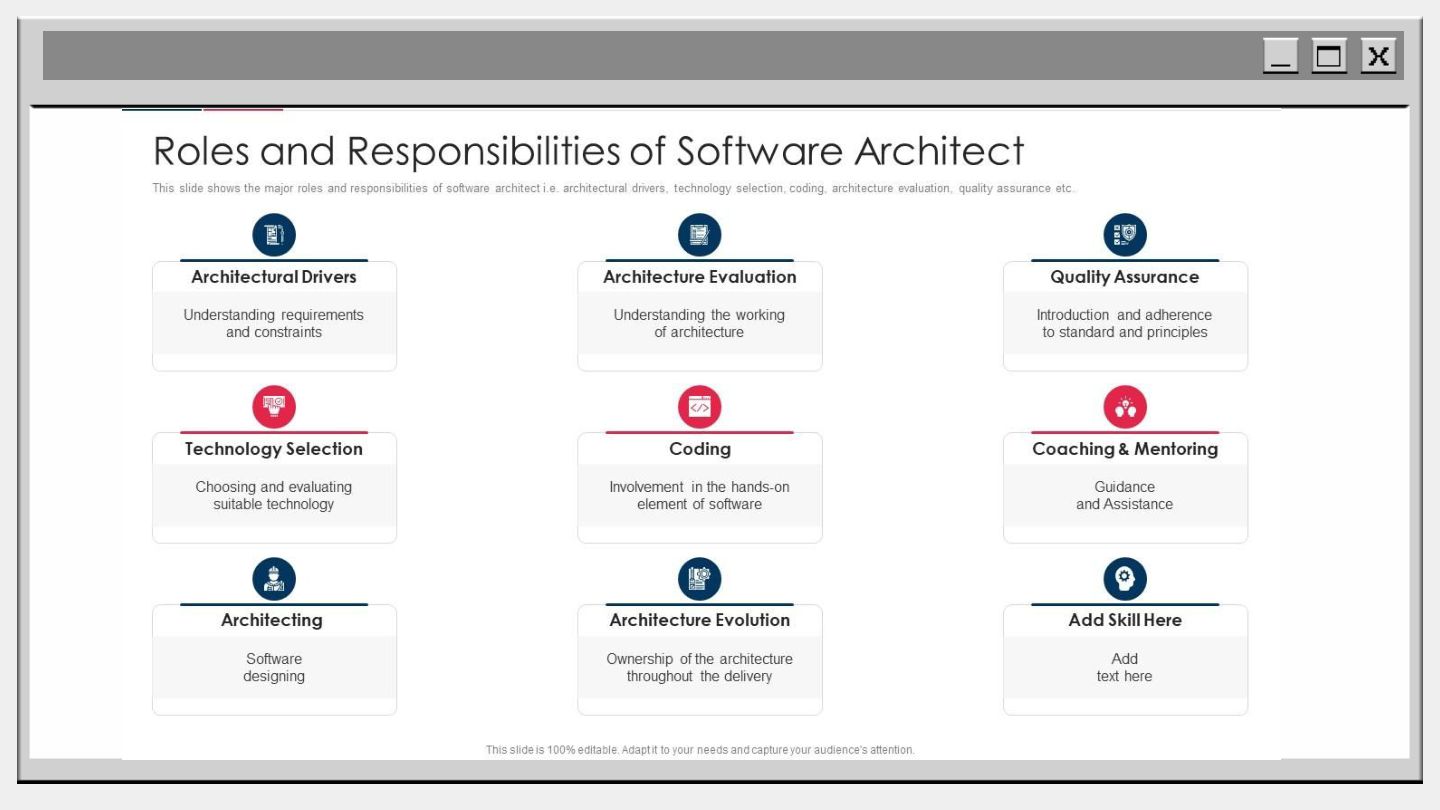
Task: Select the Technology Selection heading
Action: (x=274, y=449)
